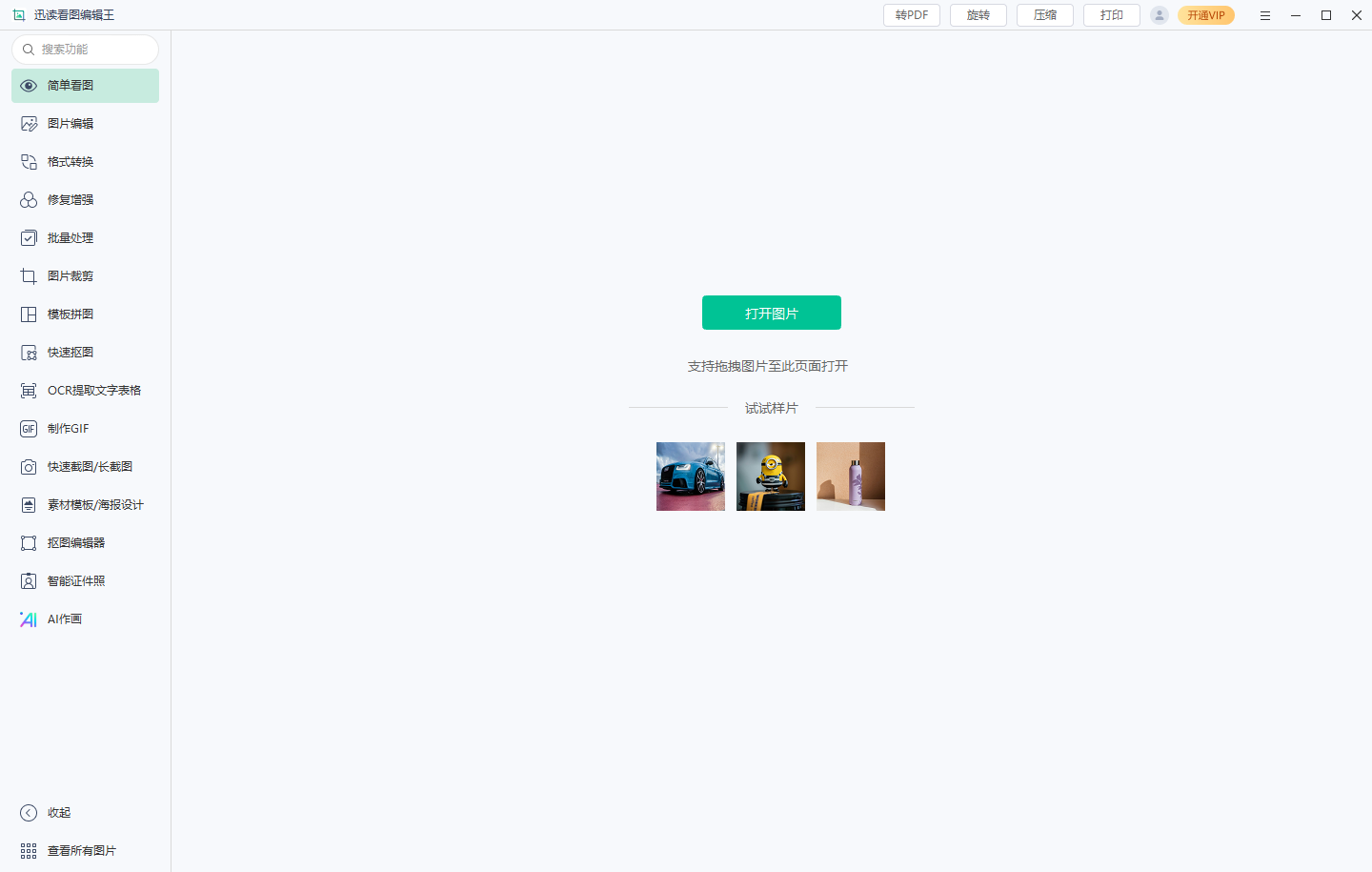
Task: Collapse the sidebar with 收起
Action: (46, 813)
